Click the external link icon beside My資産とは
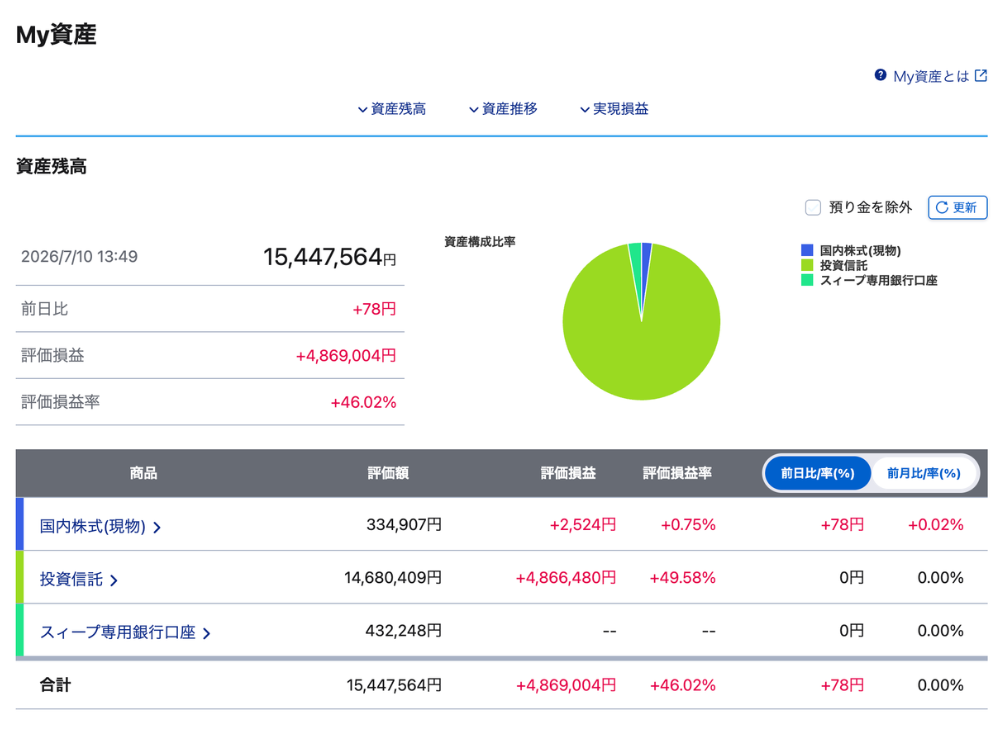 pyautogui.click(x=981, y=75)
